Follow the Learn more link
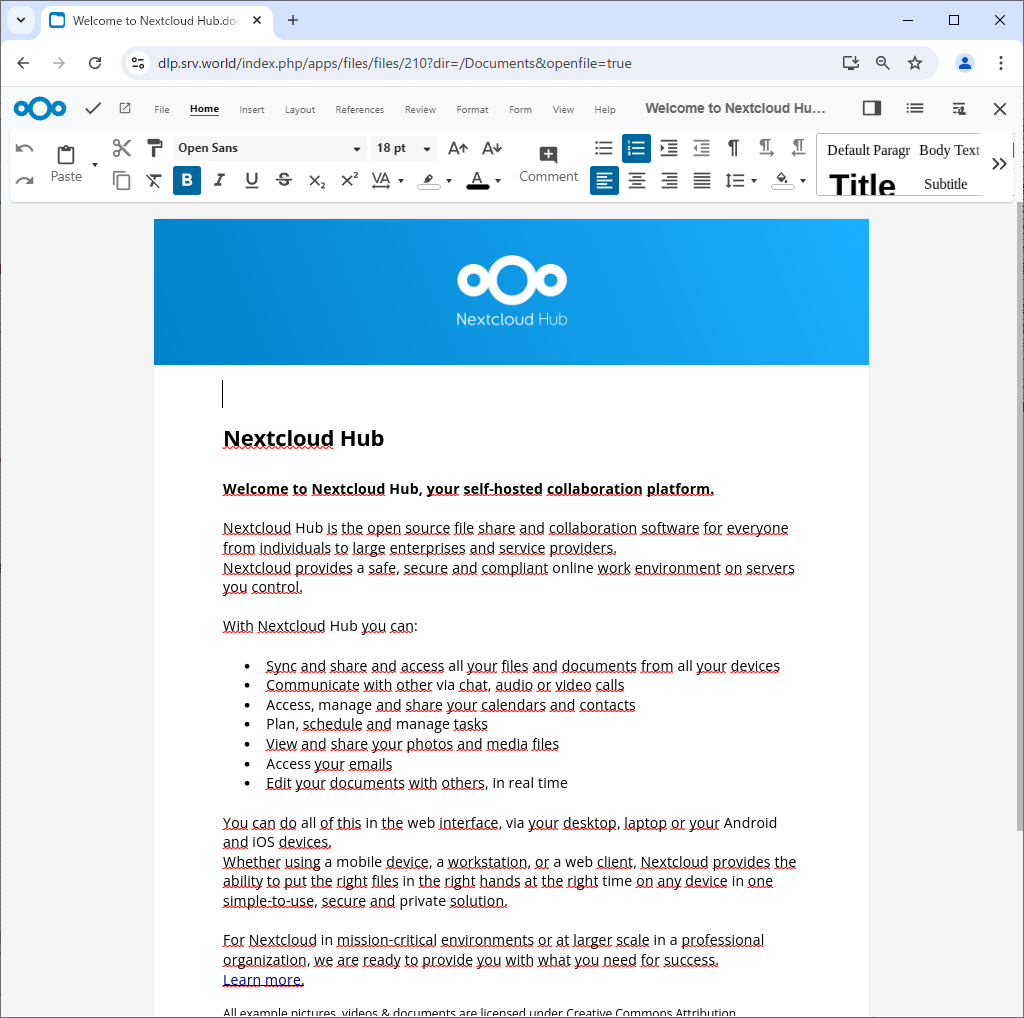The width and height of the screenshot is (1024, 1018). [263, 979]
